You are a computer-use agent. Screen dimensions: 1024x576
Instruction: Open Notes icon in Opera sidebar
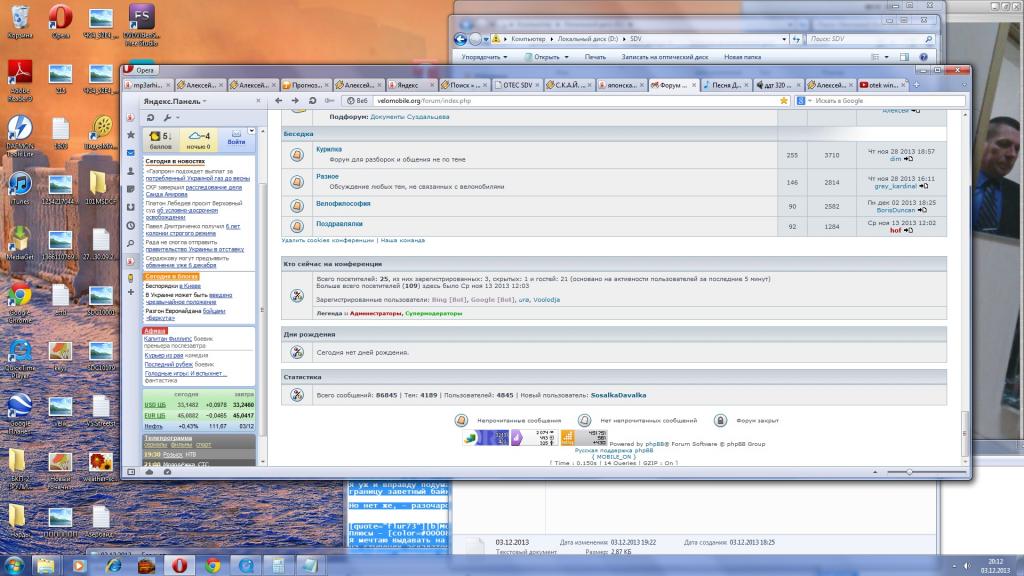click(131, 189)
